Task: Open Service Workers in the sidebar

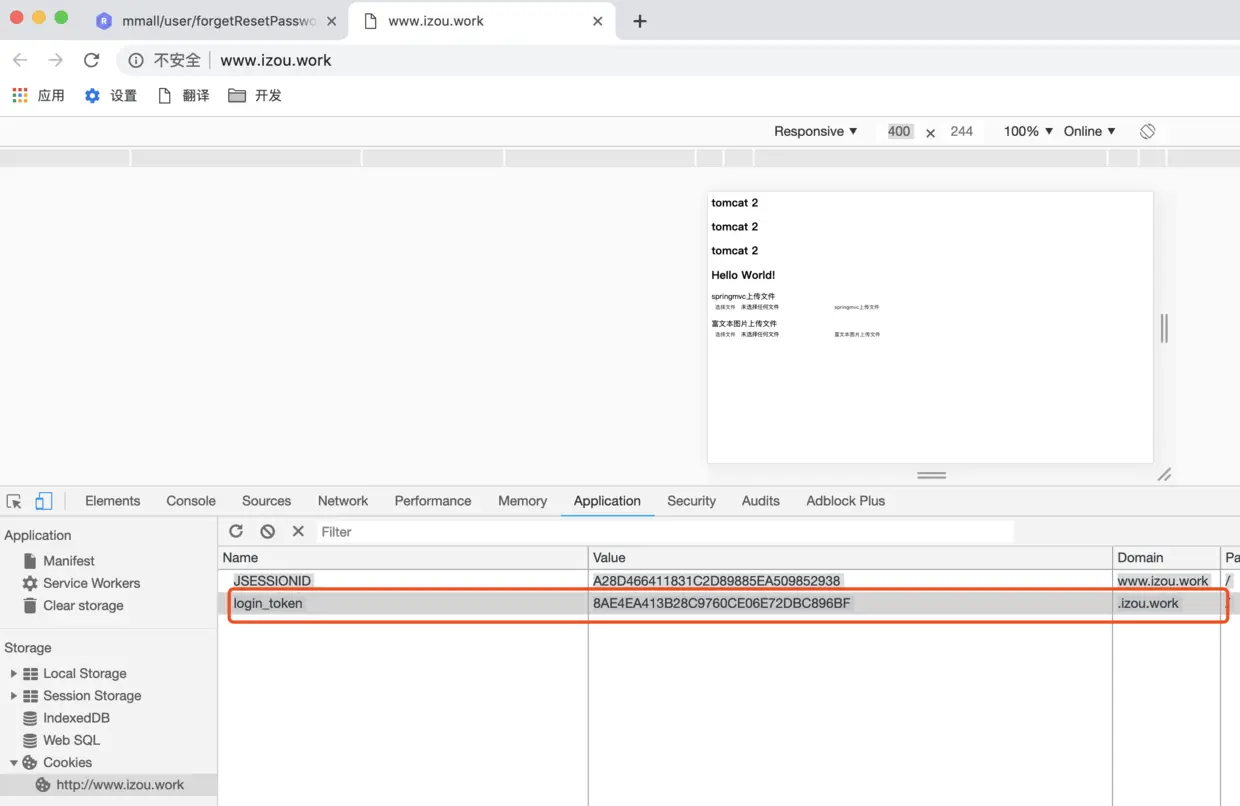Action: [x=91, y=583]
